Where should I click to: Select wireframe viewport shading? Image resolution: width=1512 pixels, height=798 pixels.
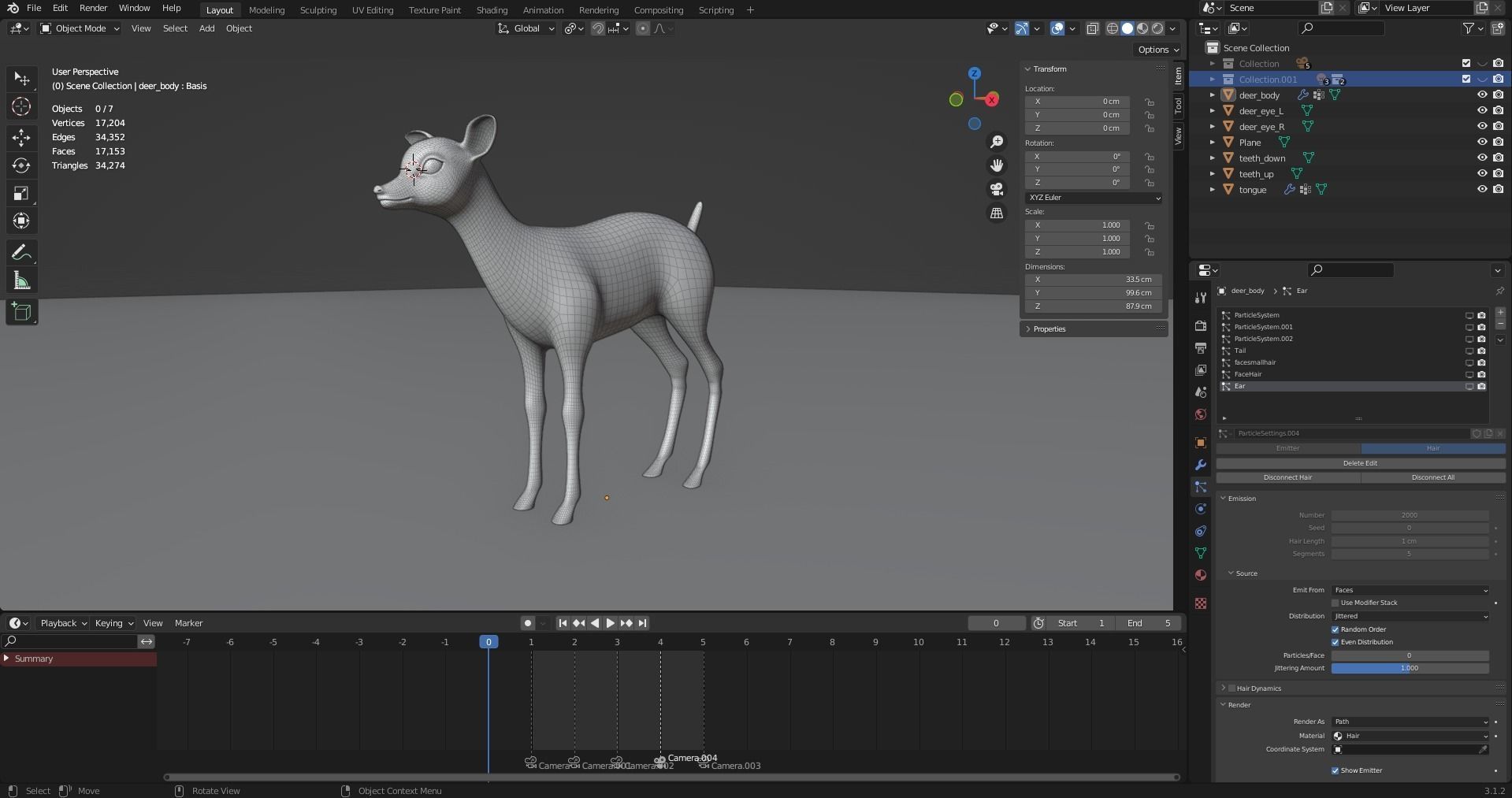pos(1113,28)
